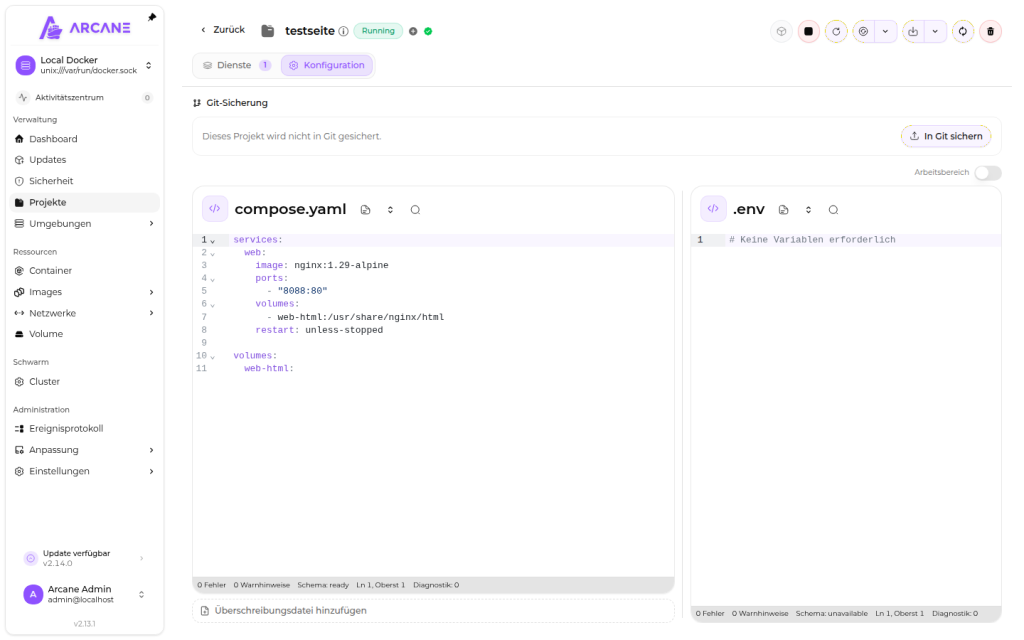Collapse the volumes fold on line 6
The image size is (1024, 640).
tap(212, 305)
